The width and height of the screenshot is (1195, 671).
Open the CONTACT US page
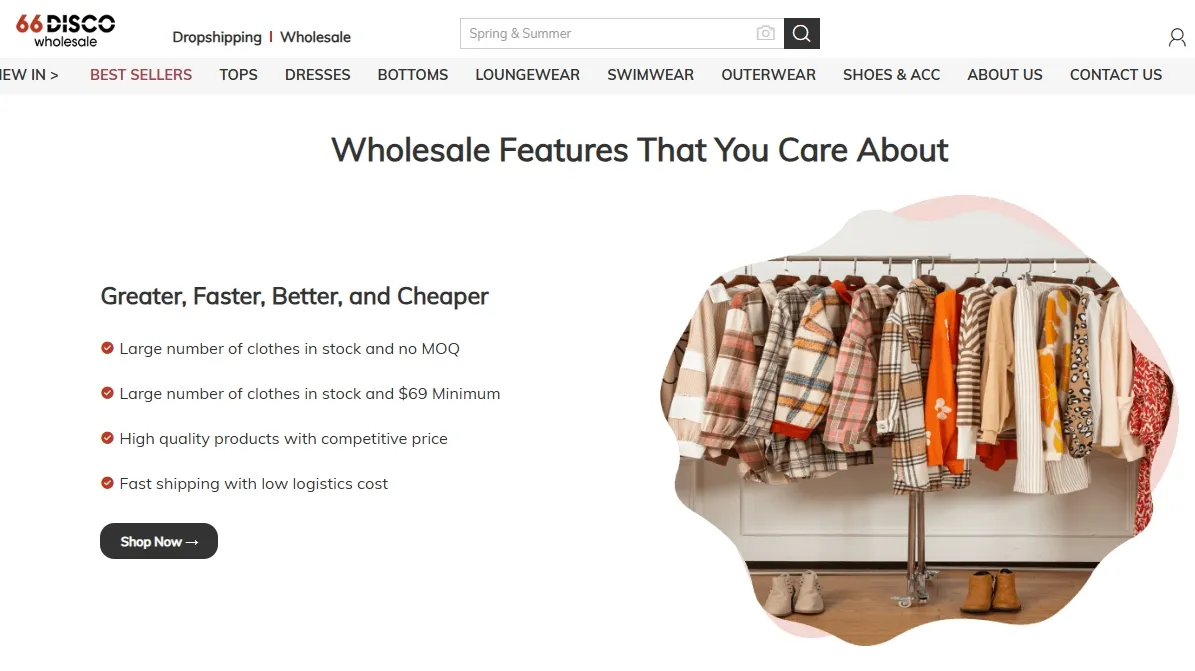click(1116, 75)
